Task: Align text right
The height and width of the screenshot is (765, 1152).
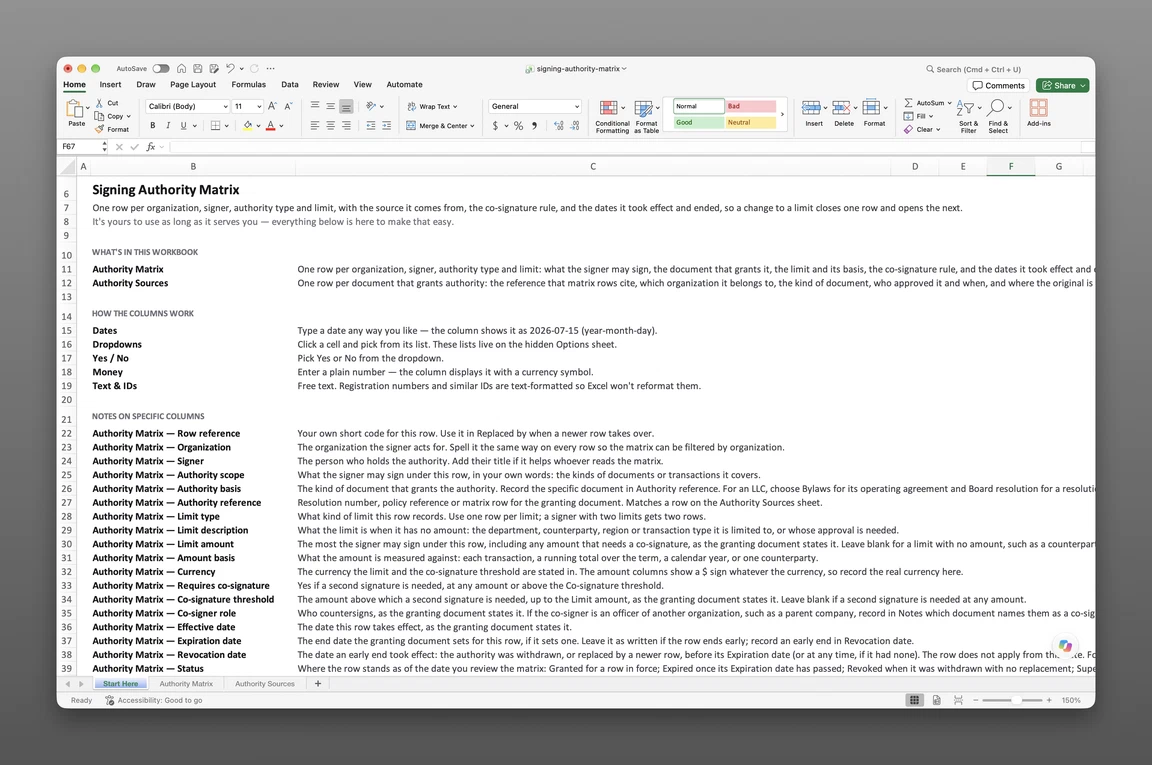Action: [x=346, y=126]
